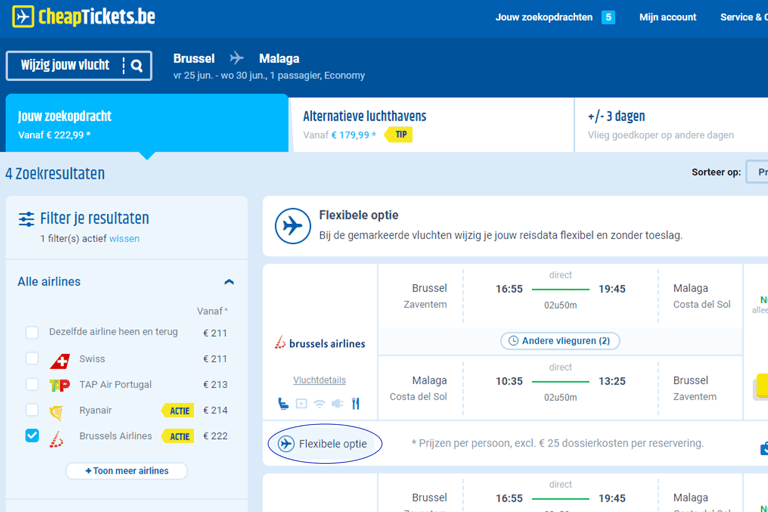Click the clock icon in Andere vlieguren button
Viewport: 768px width, 512px height.
[513, 341]
